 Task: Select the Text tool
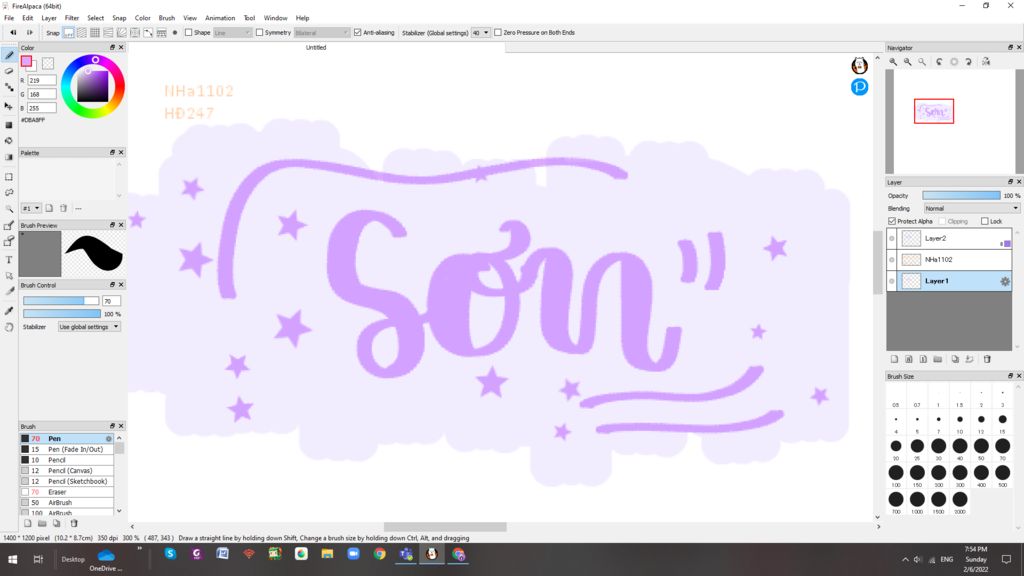[9, 260]
